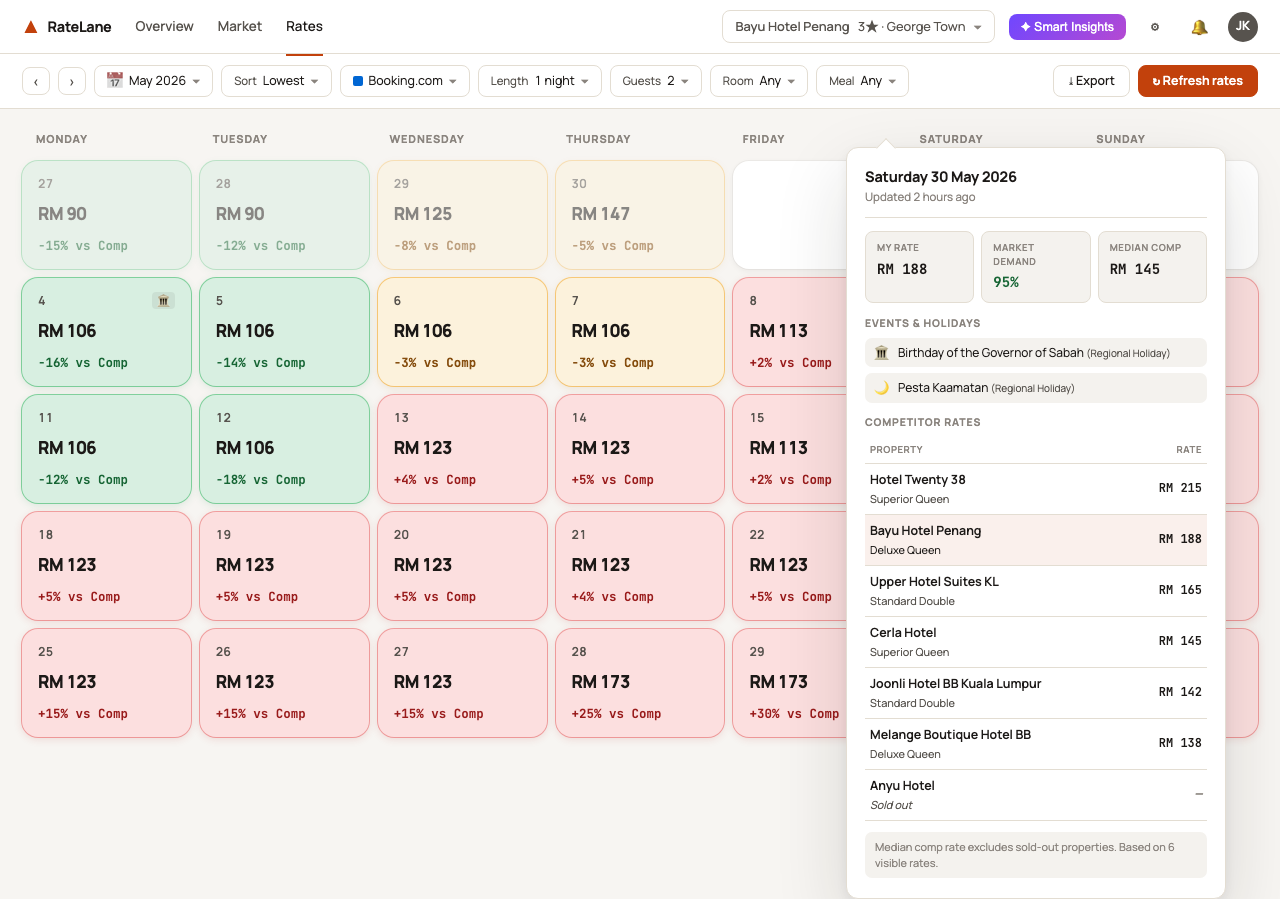The width and height of the screenshot is (1280, 899).
Task: Select the 8 May RM 113 card
Action: (790, 332)
